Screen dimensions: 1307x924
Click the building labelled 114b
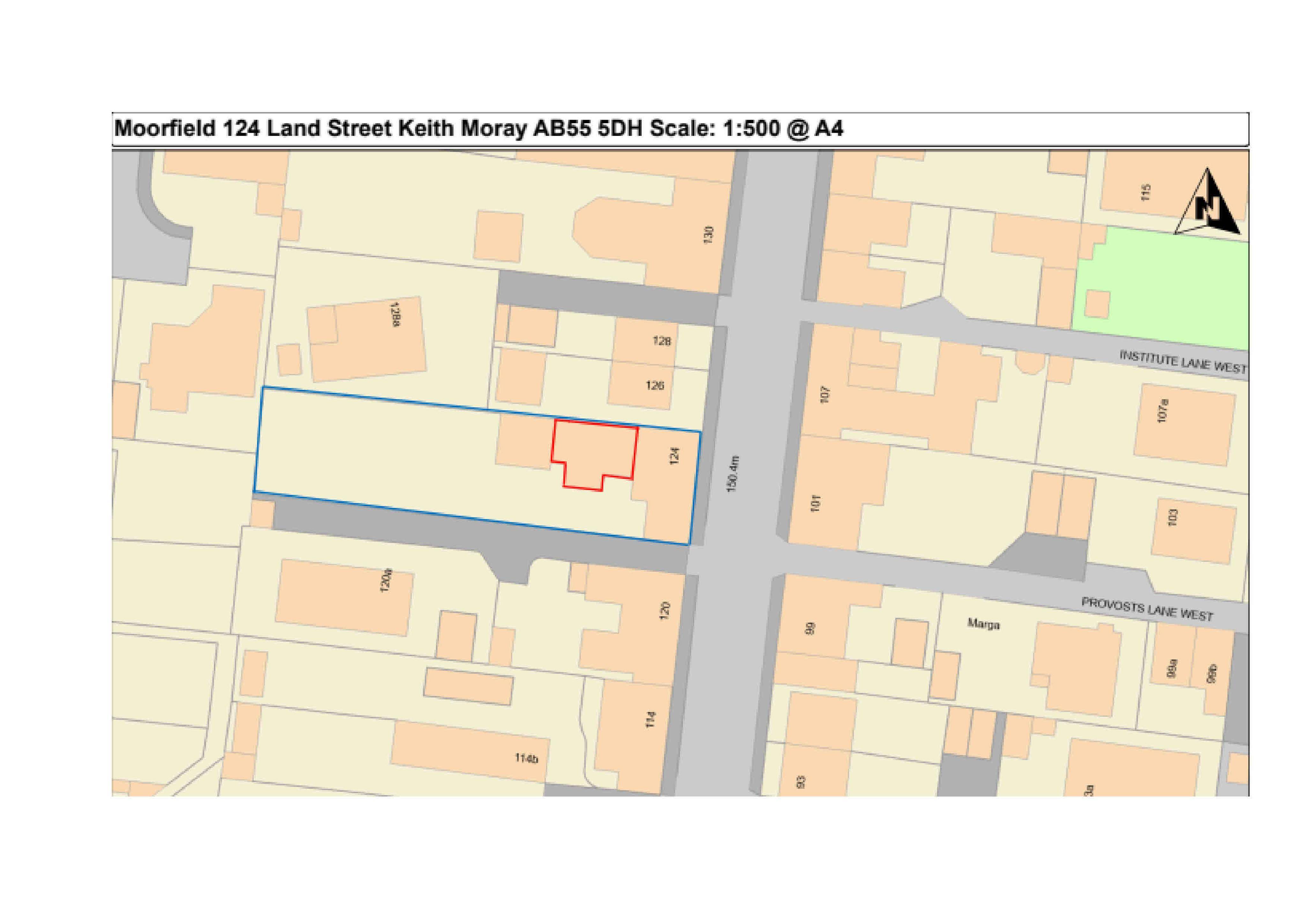pos(470,751)
